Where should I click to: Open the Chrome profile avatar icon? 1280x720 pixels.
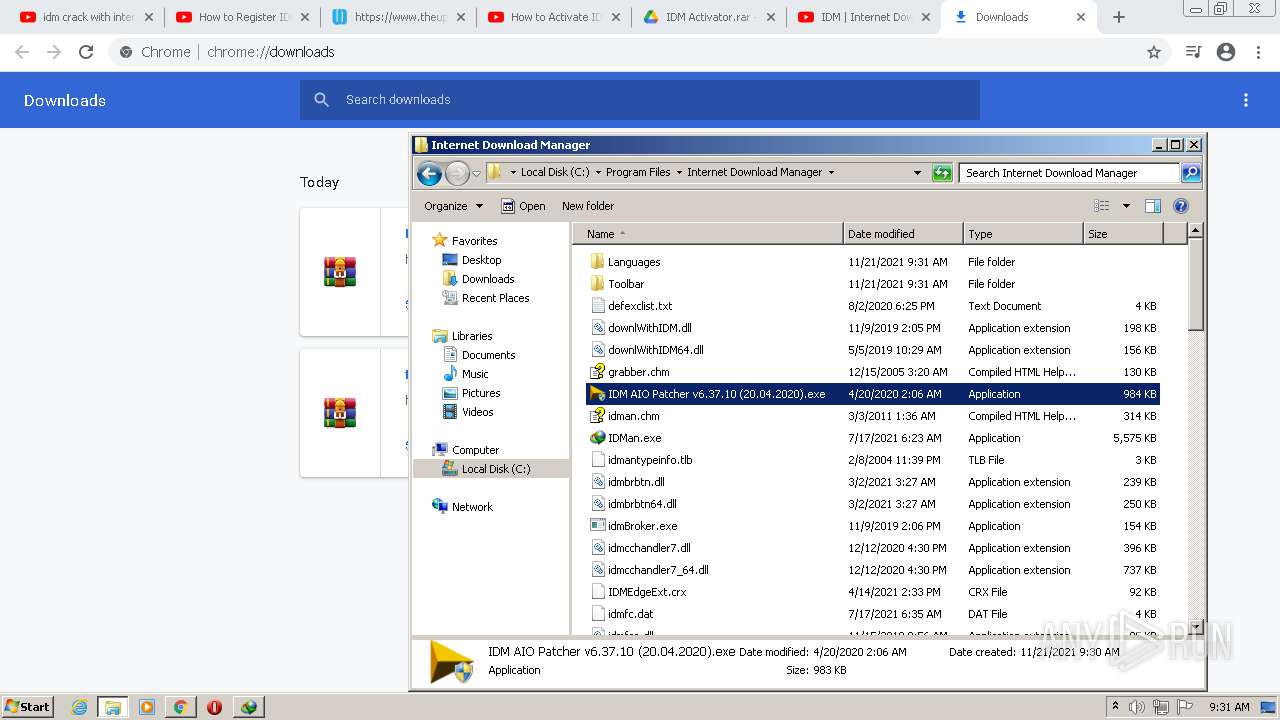coord(1226,52)
